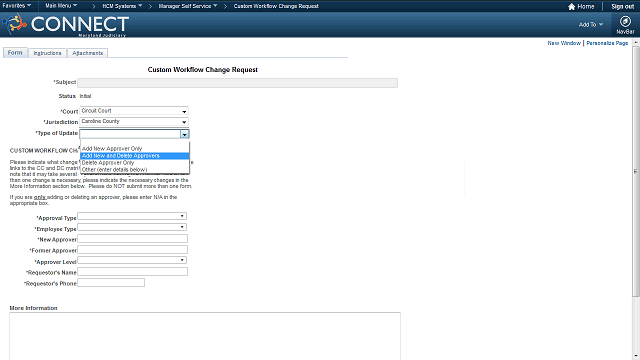The width and height of the screenshot is (640, 360).
Task: Click the scroll up arrow of scrollbar
Action: tap(636, 42)
